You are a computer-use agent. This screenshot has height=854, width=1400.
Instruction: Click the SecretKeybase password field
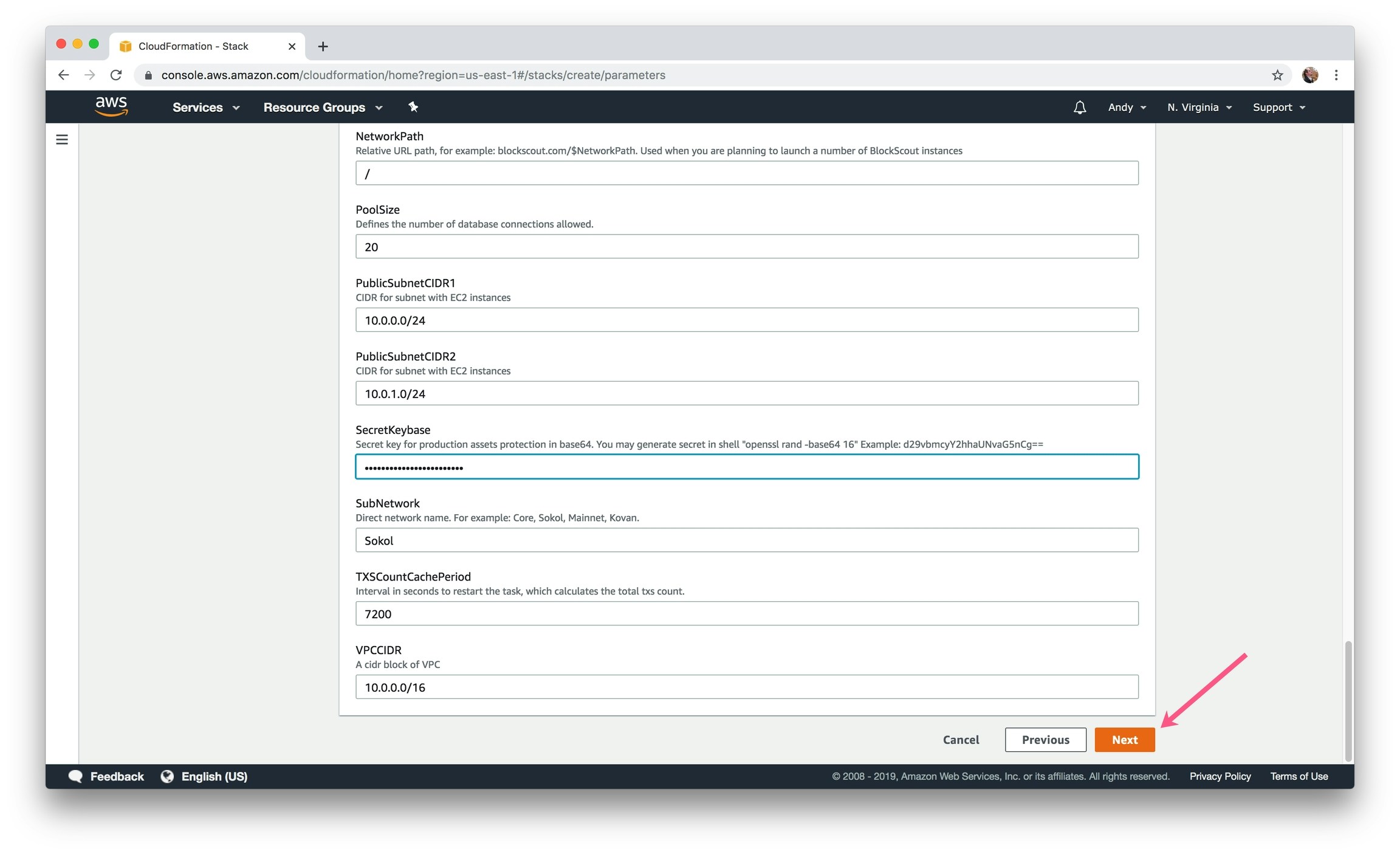(x=747, y=467)
